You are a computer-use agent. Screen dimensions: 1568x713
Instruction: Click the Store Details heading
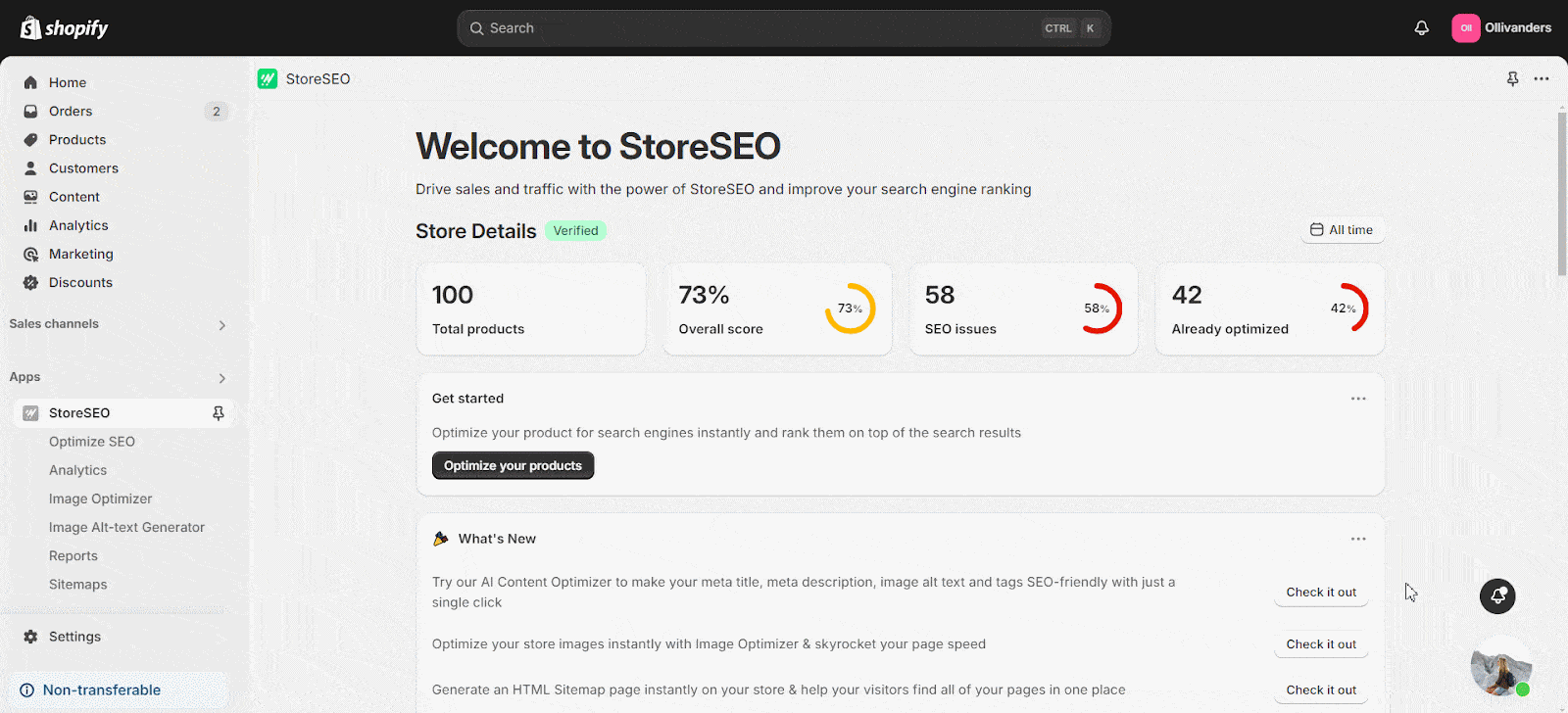coord(476,231)
